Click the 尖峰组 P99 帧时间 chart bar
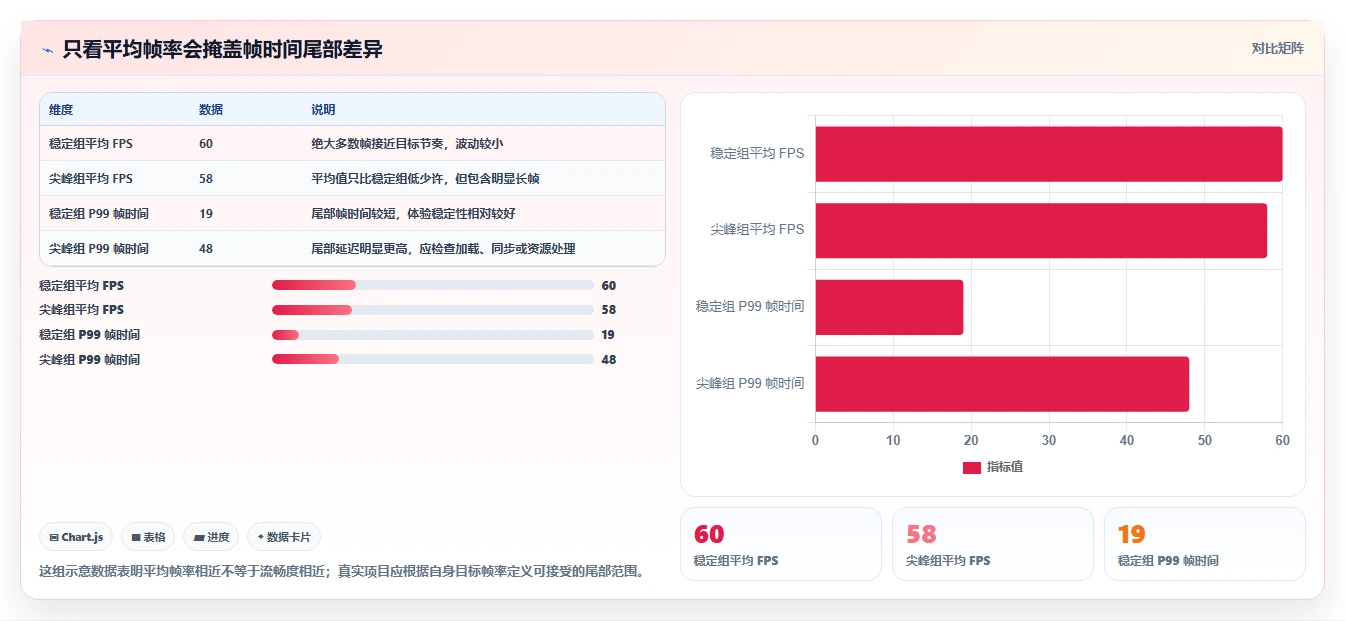The width and height of the screenshot is (1345, 621). click(1002, 384)
